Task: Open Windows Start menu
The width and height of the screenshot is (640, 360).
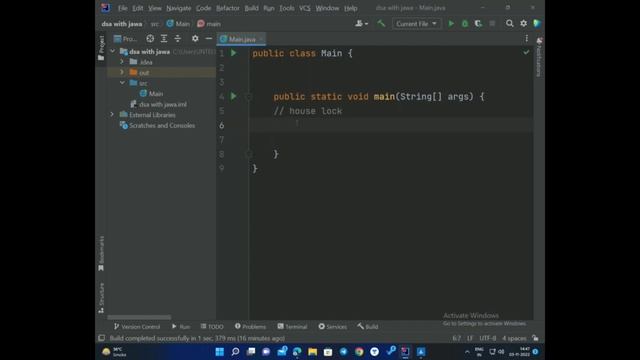Action: (x=220, y=351)
